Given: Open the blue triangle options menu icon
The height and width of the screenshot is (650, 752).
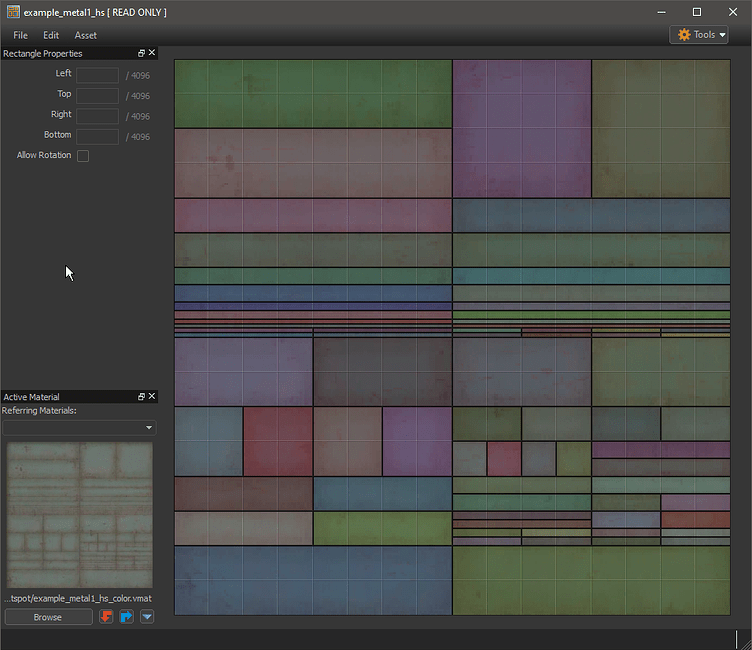Looking at the screenshot, I should tap(147, 617).
